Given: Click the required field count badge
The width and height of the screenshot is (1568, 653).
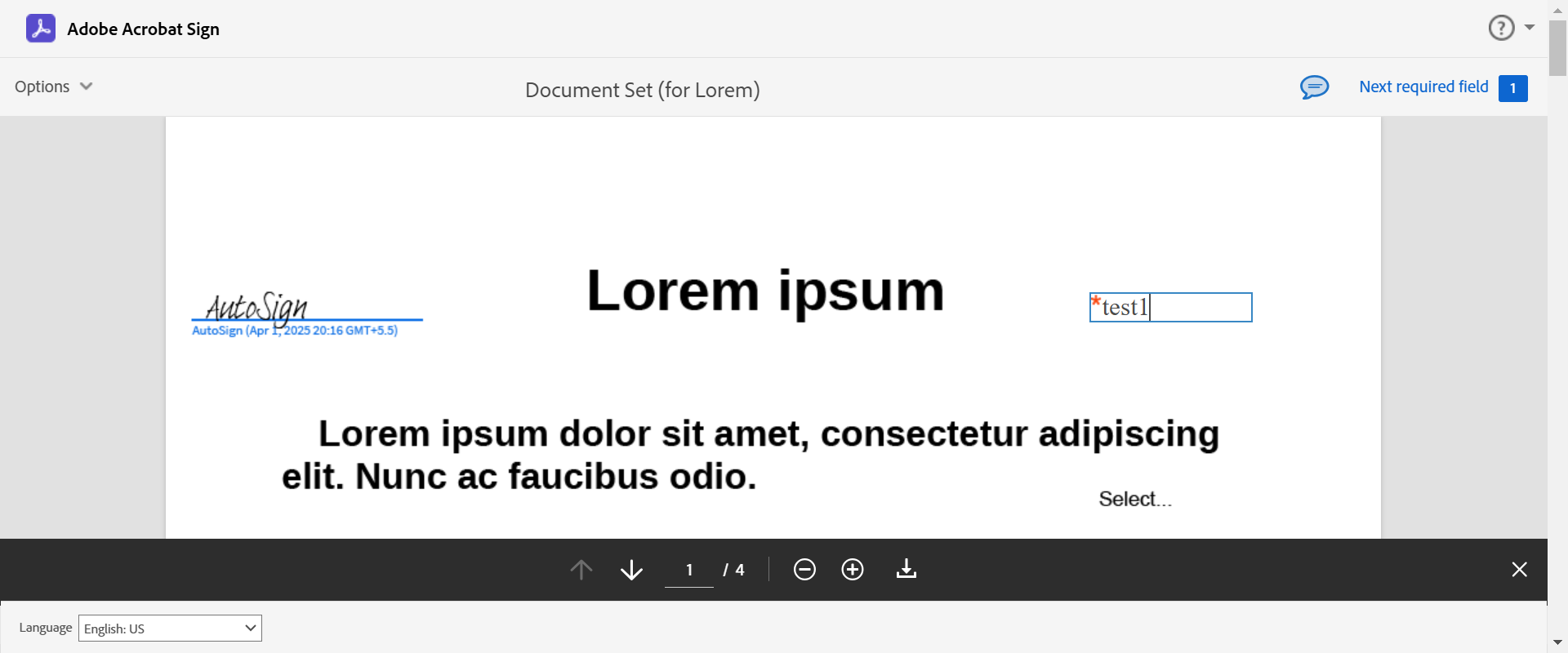Looking at the screenshot, I should [x=1513, y=88].
